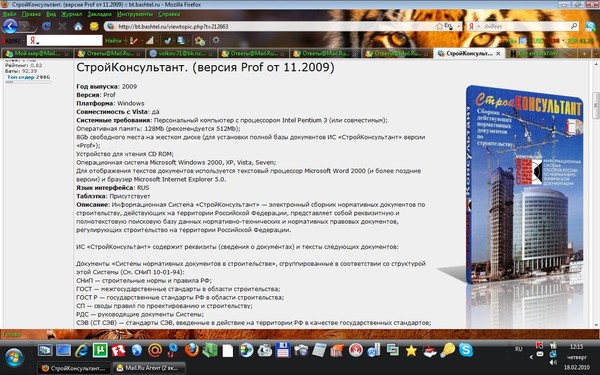Open the light bulb quick launch icon

coord(447,350)
